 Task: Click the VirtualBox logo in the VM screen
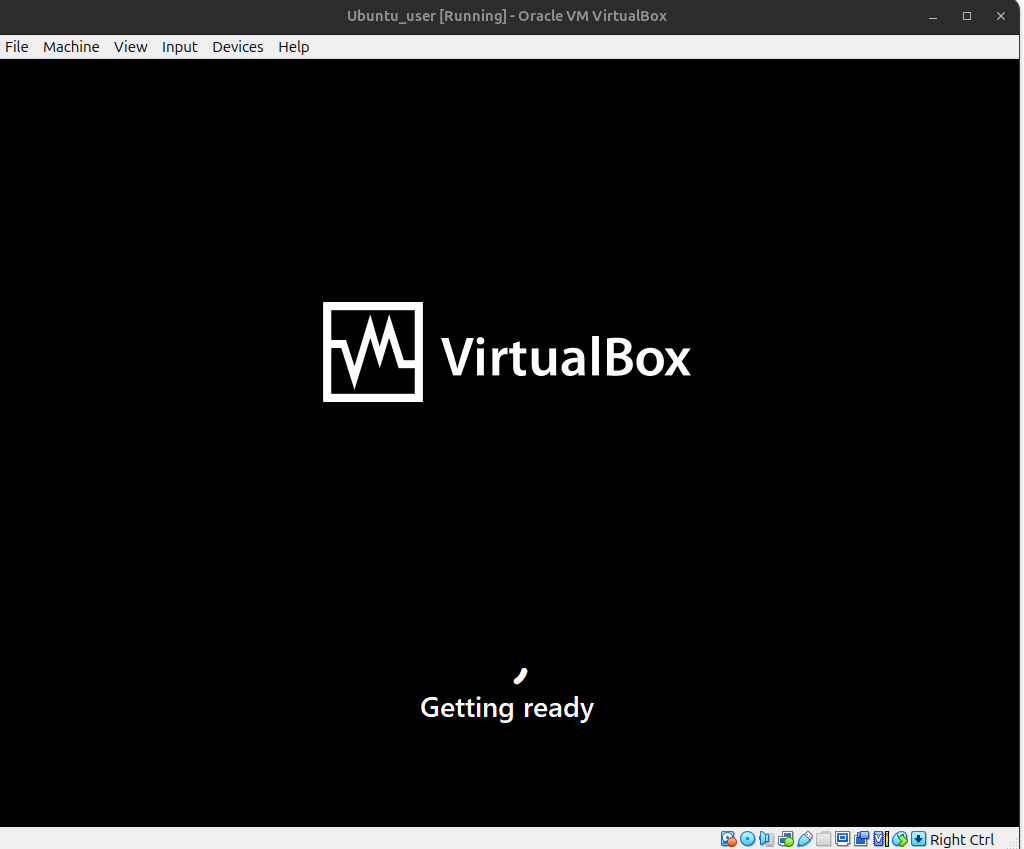(x=507, y=352)
